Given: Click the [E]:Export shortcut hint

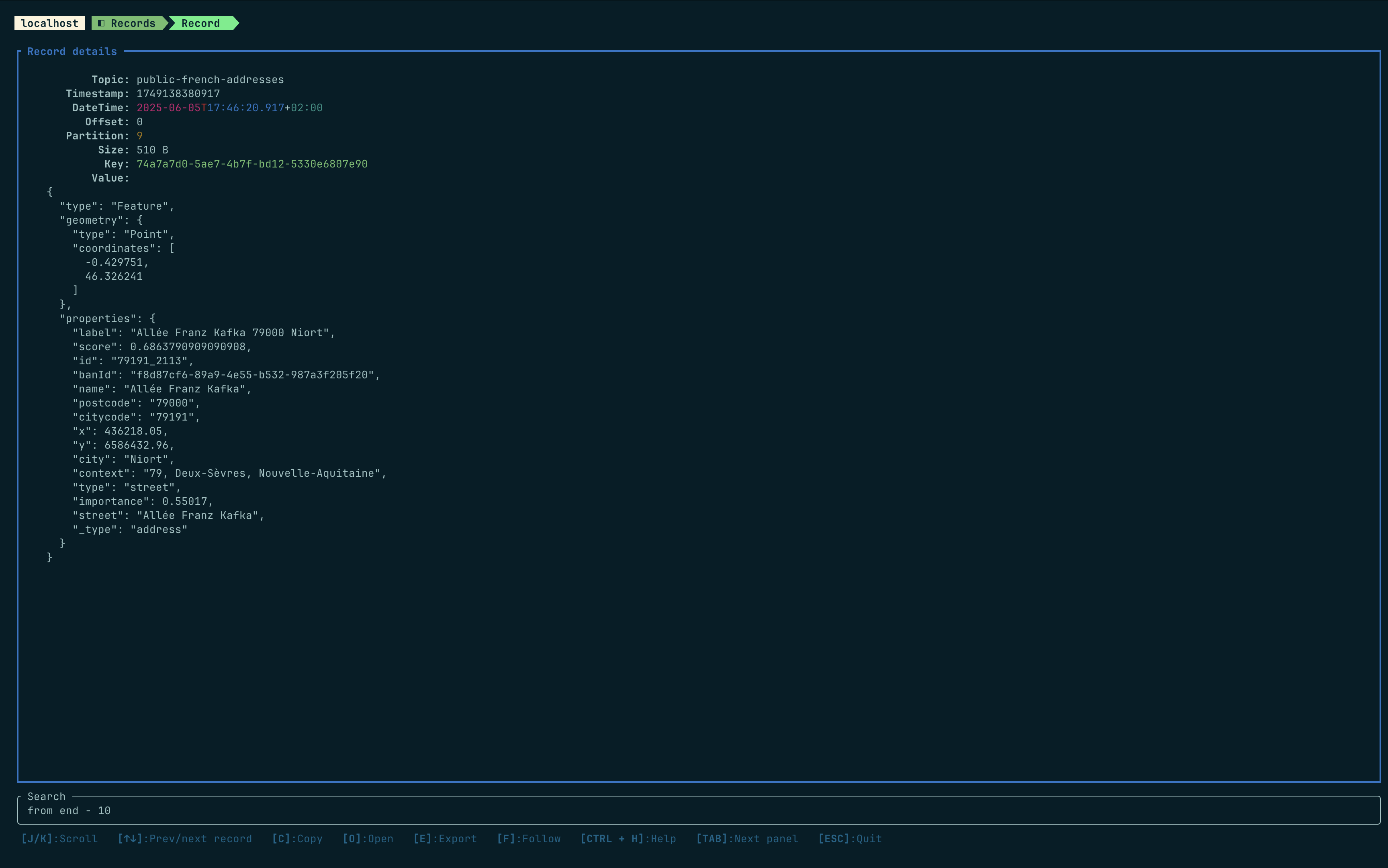Looking at the screenshot, I should pos(445,839).
